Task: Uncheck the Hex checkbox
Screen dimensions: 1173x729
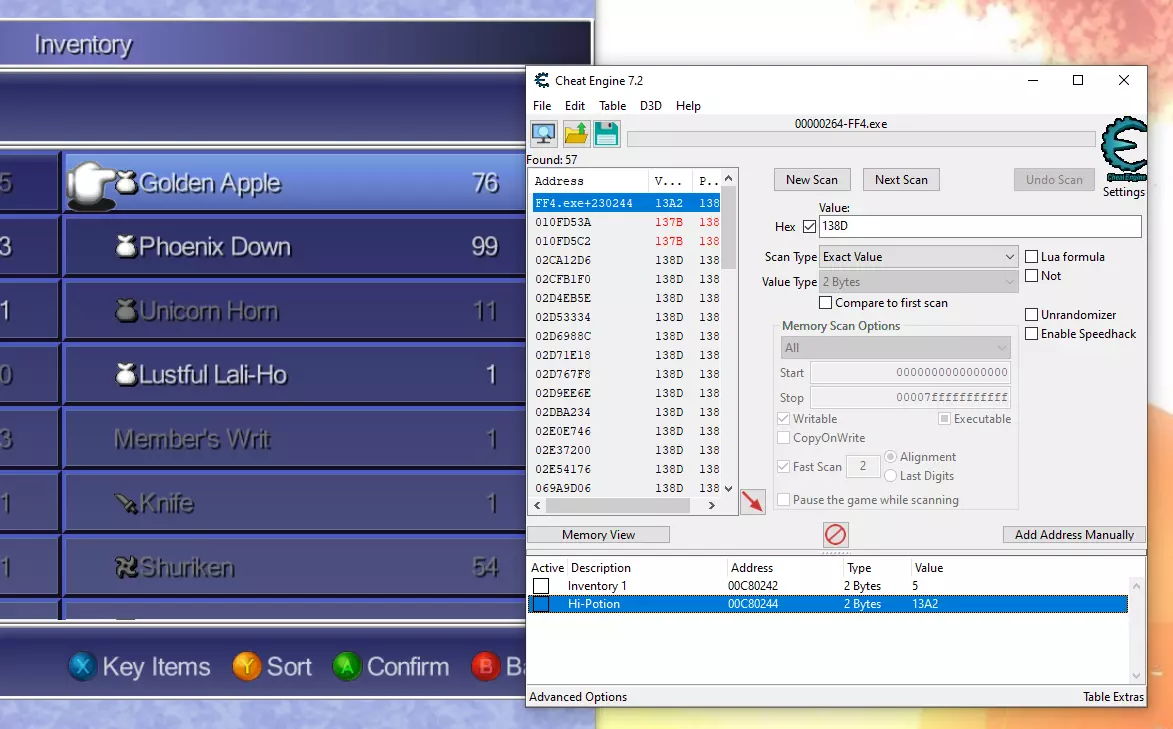Action: coord(809,227)
